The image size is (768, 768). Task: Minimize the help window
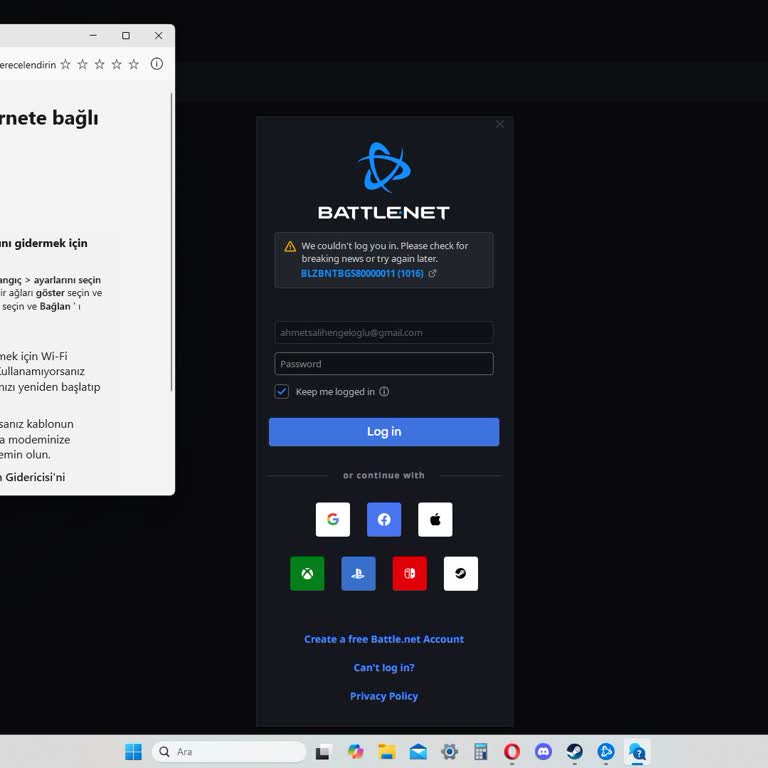pyautogui.click(x=93, y=35)
